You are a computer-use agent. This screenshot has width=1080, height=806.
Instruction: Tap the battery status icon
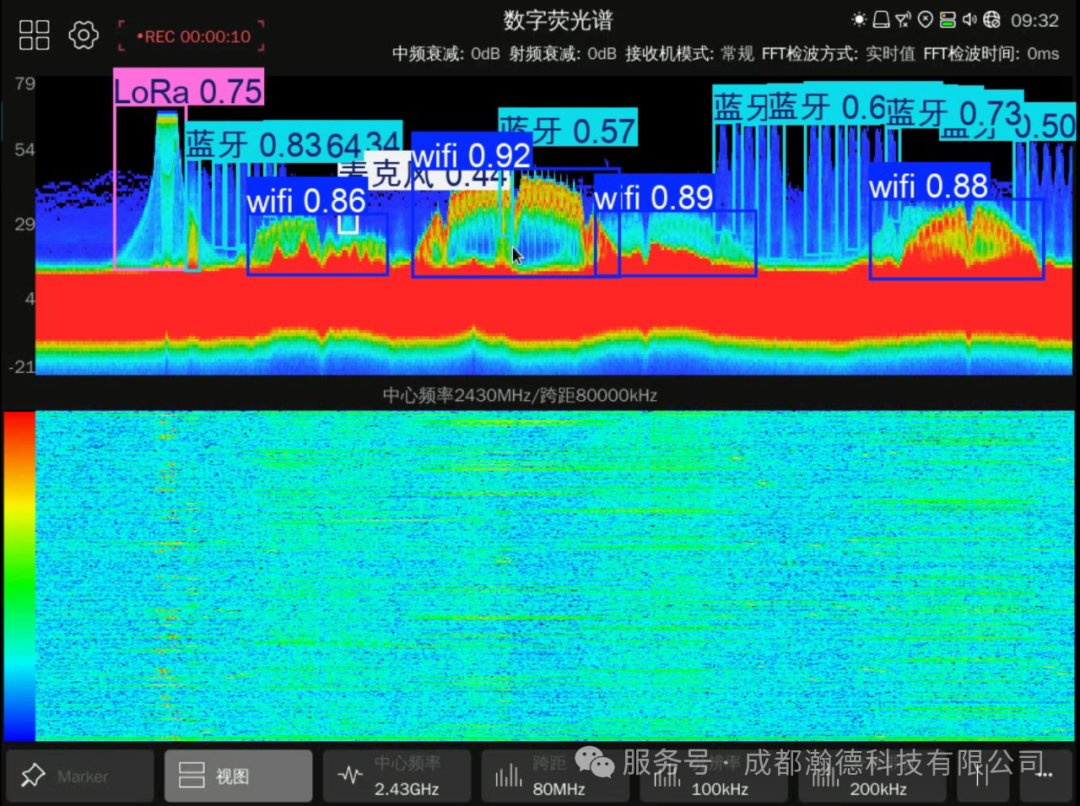(947, 20)
